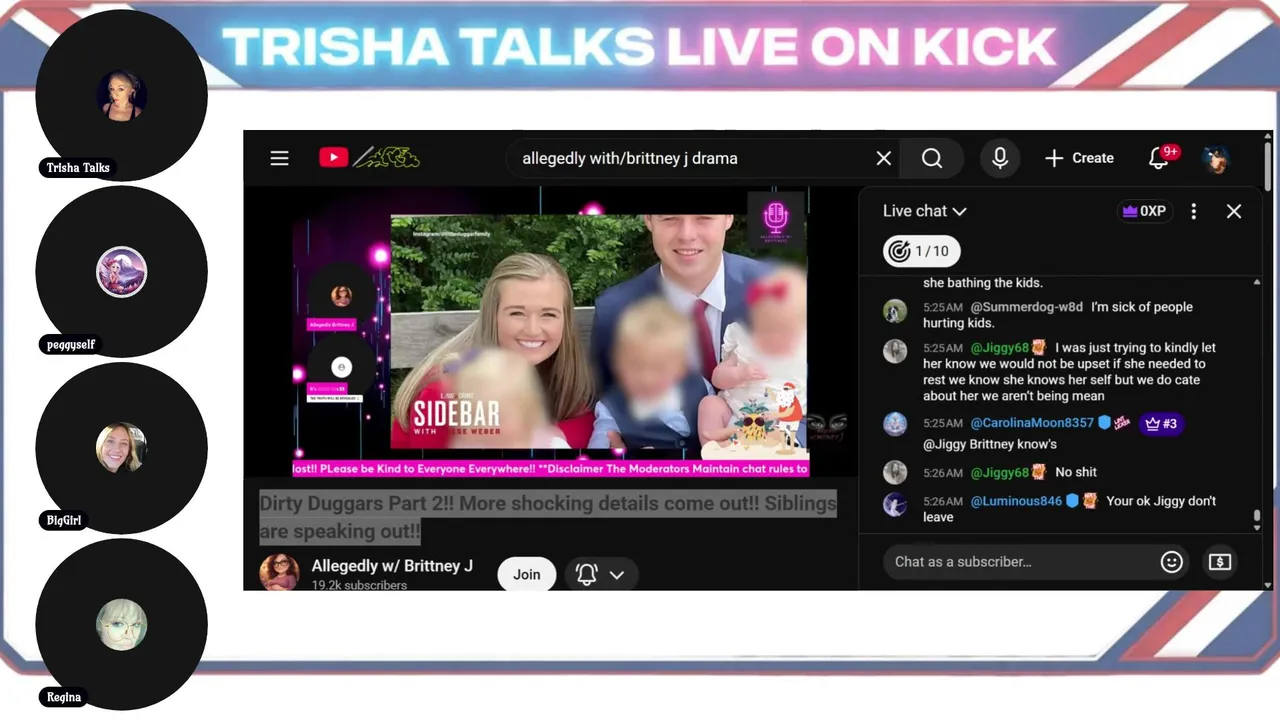Select Trisha Talks participant avatar
Viewport: 1280px width, 720px height.
point(121,96)
